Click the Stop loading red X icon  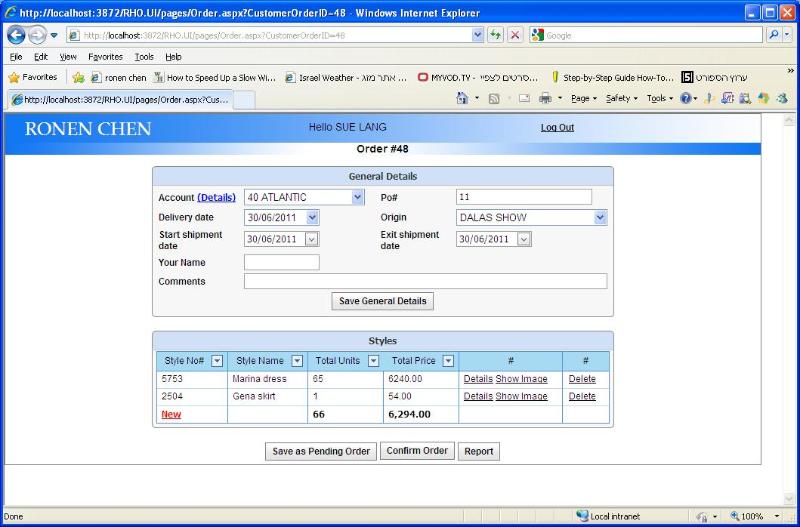pos(515,35)
